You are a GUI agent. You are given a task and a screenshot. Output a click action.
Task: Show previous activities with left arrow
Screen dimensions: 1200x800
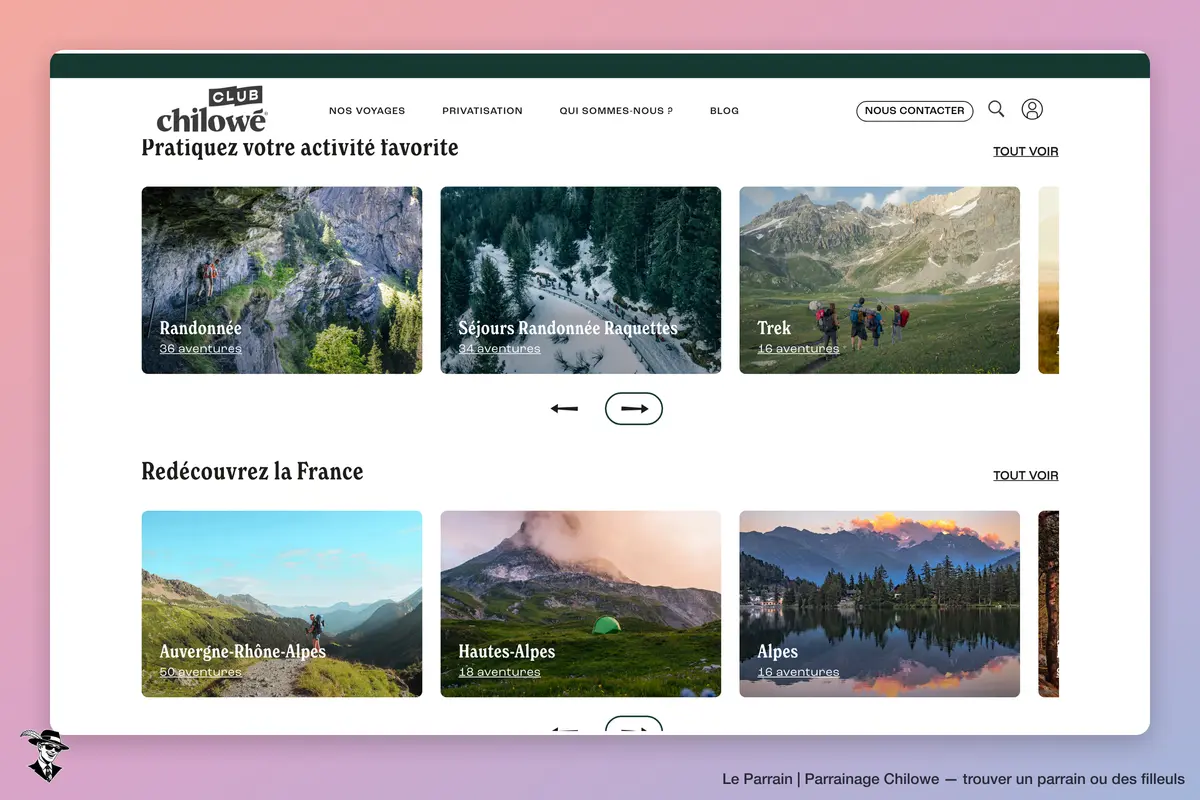click(565, 408)
